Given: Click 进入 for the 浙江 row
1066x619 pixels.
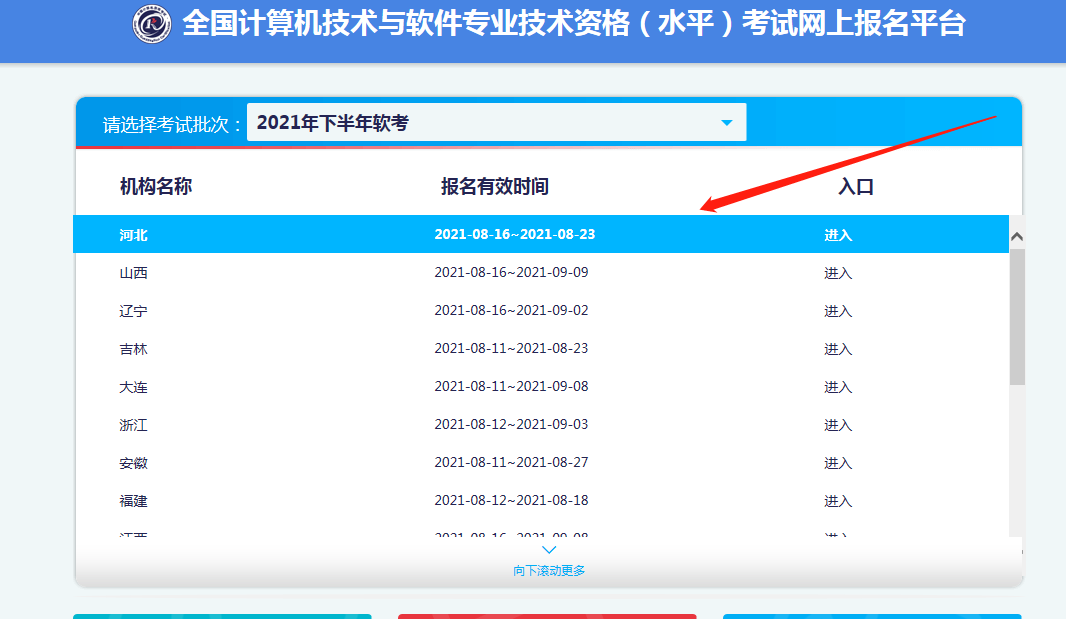Looking at the screenshot, I should (838, 425).
